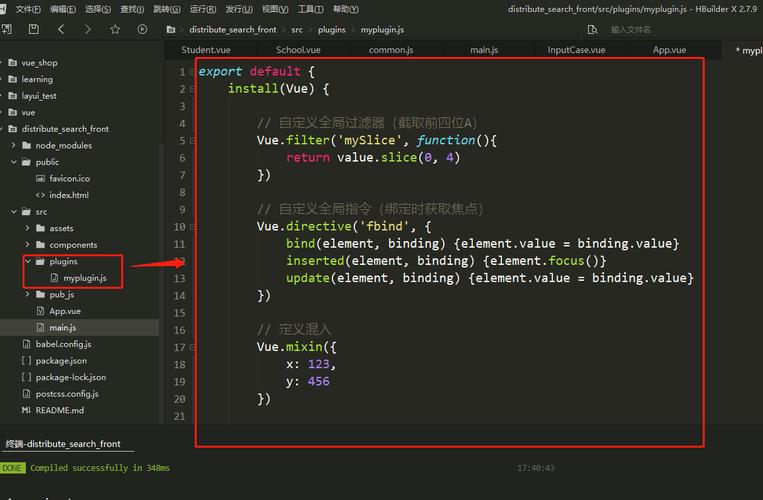Select the layui_test project folder
This screenshot has width=763, height=500.
pos(38,96)
